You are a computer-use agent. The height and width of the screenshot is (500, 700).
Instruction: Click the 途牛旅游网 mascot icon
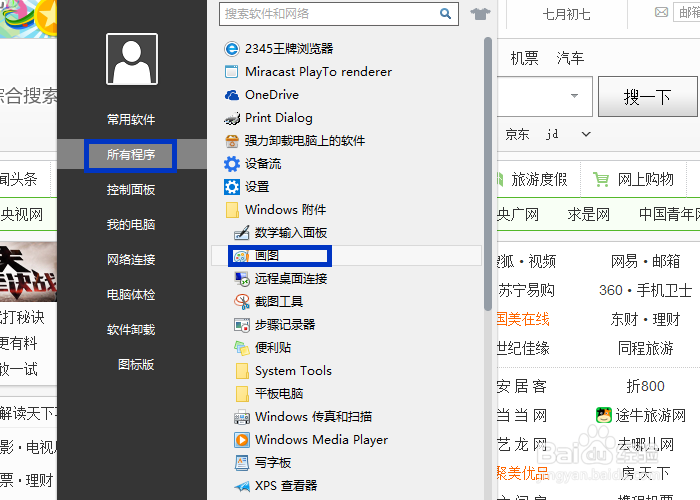click(x=604, y=415)
